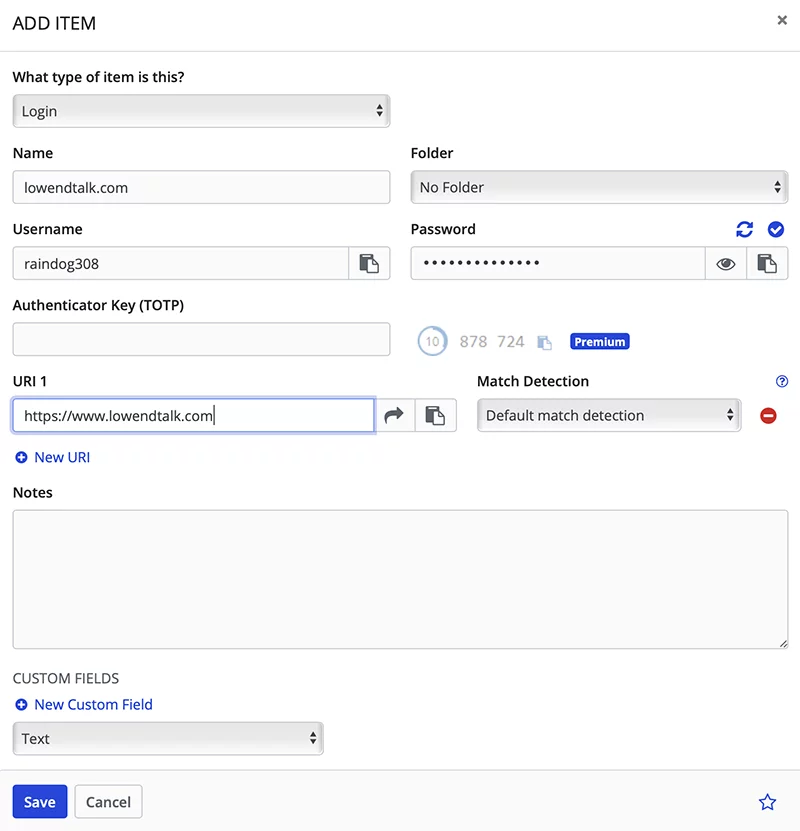
Task: Add a New Custom Field
Action: [84, 704]
